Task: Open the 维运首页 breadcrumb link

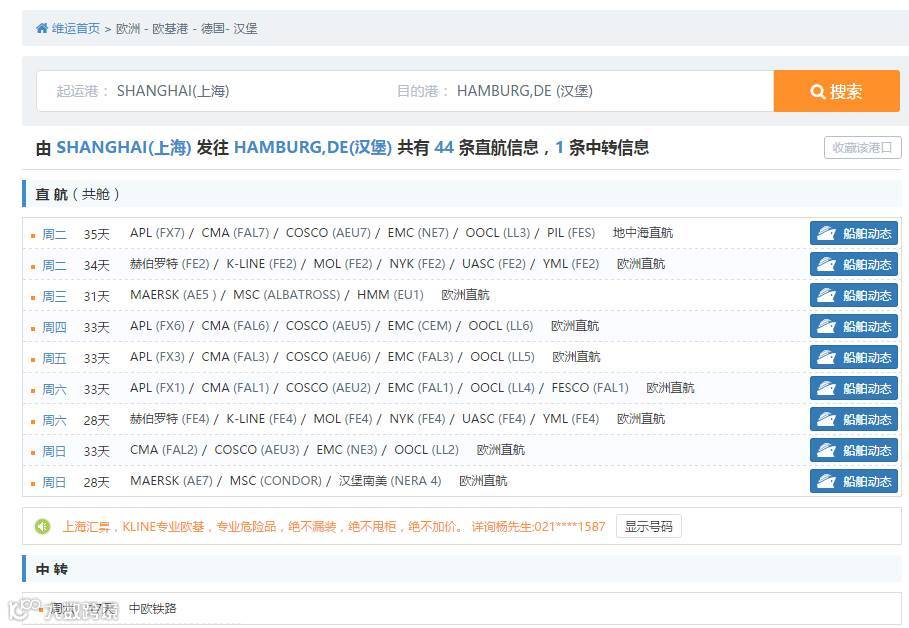Action: click(x=76, y=28)
